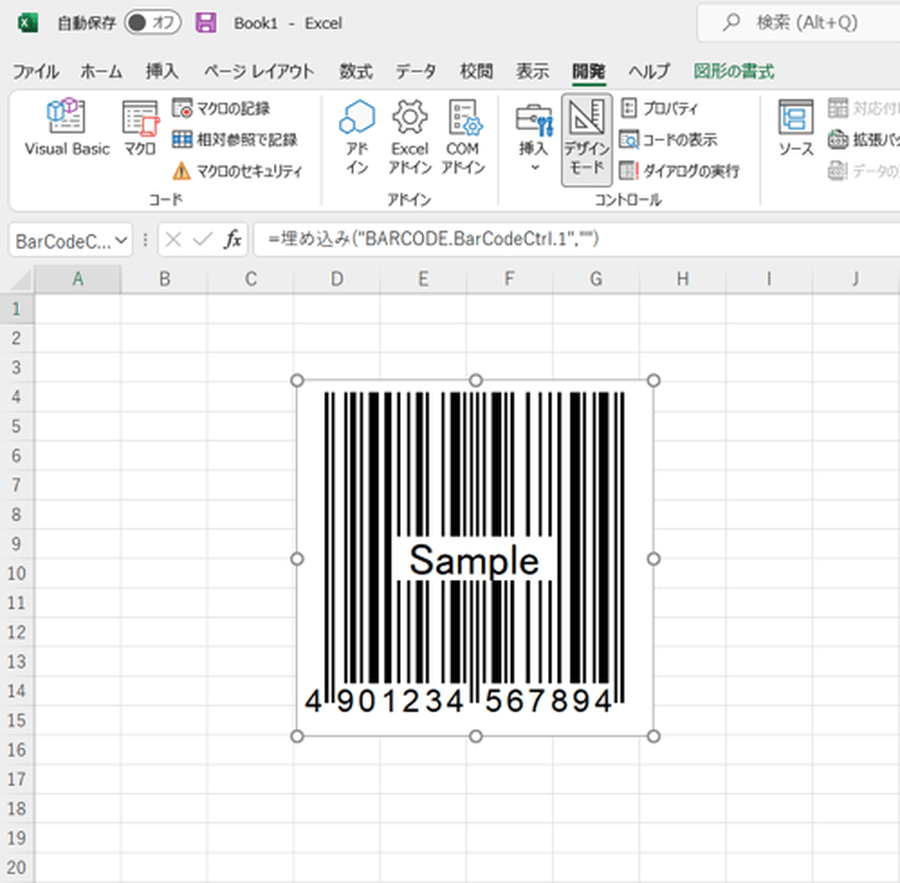
Task: Toggle 自動保存 AutoSave switch
Action: click(x=153, y=23)
